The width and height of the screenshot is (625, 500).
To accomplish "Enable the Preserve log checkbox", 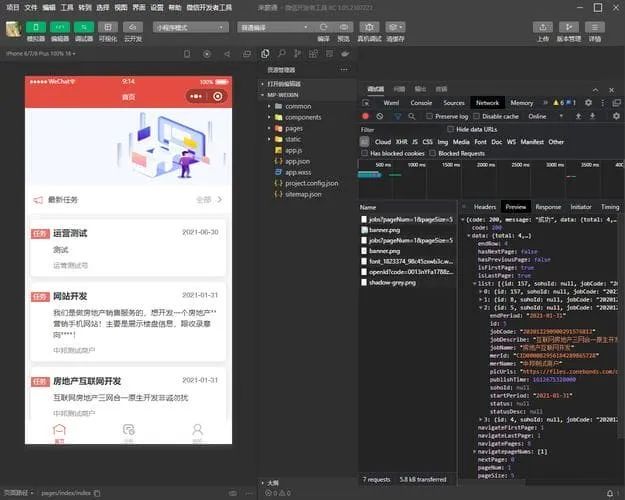I will point(429,116).
